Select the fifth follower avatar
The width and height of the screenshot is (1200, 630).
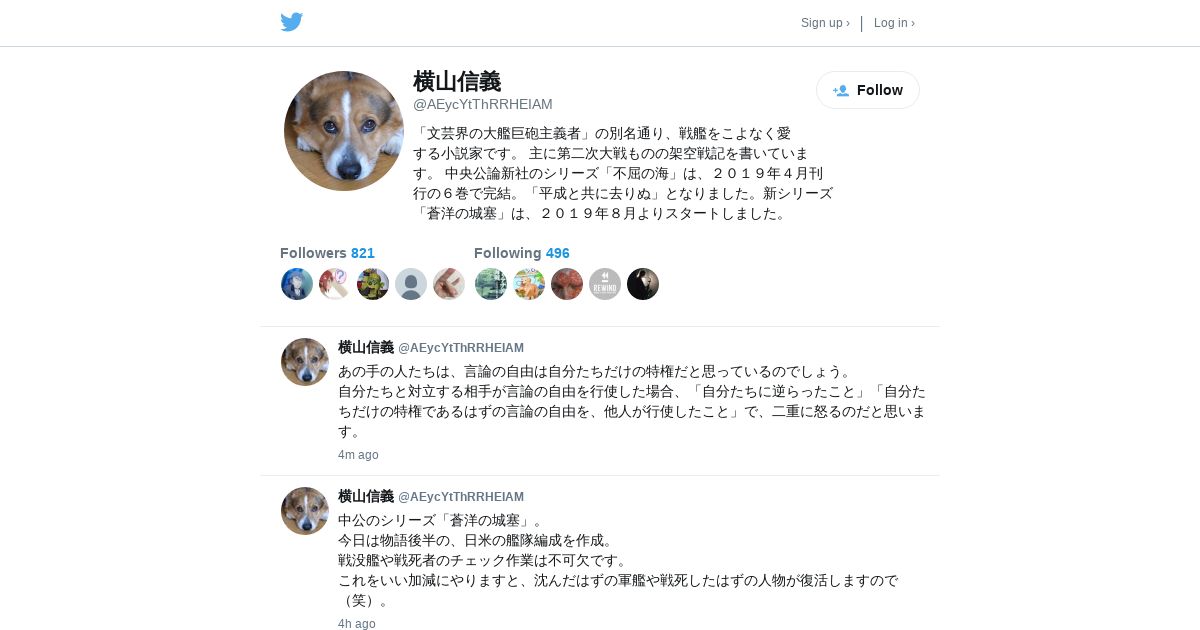(x=449, y=284)
